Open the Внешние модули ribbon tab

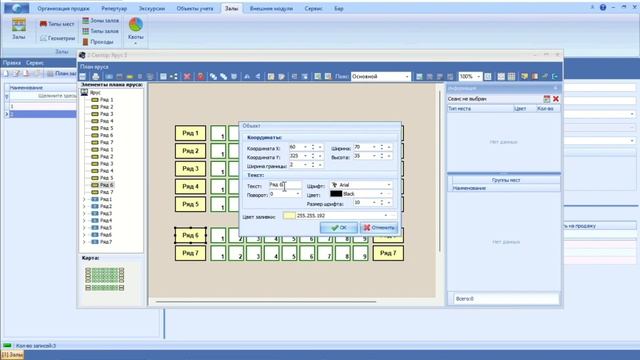click(271, 8)
